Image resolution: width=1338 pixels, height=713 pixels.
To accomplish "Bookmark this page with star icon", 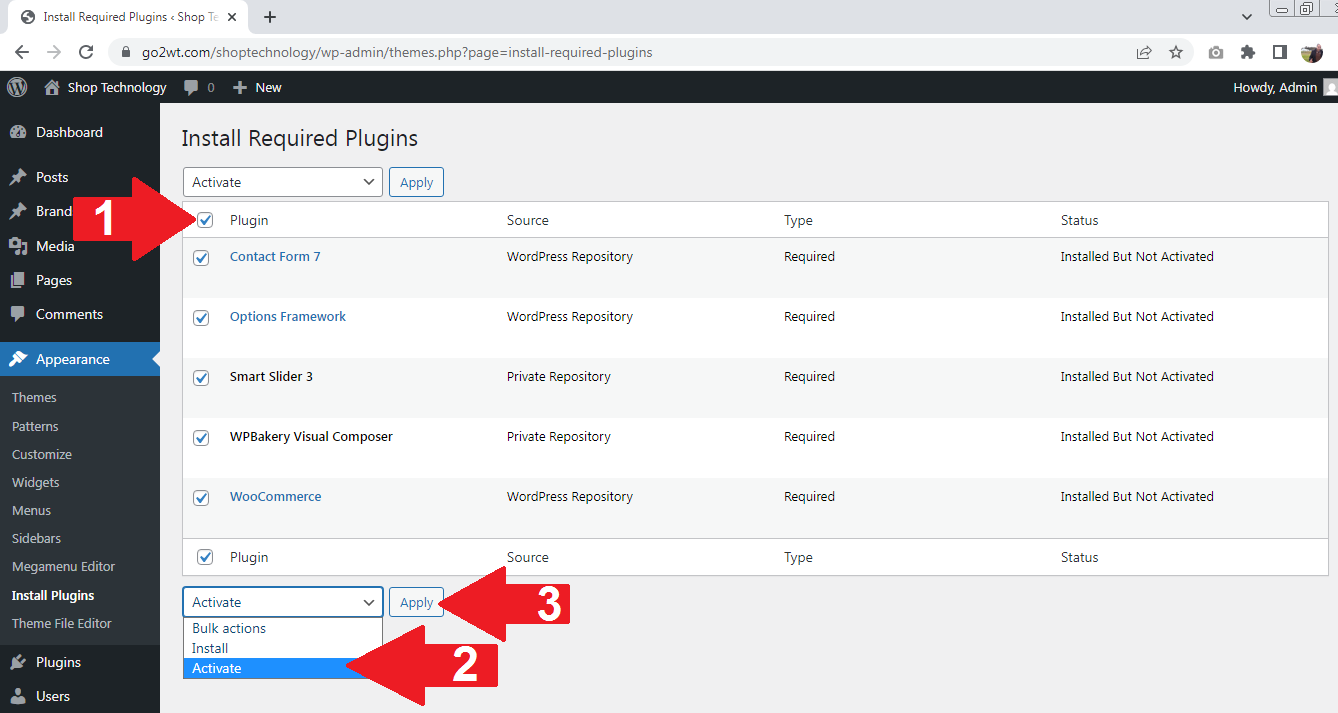I will coord(1176,52).
